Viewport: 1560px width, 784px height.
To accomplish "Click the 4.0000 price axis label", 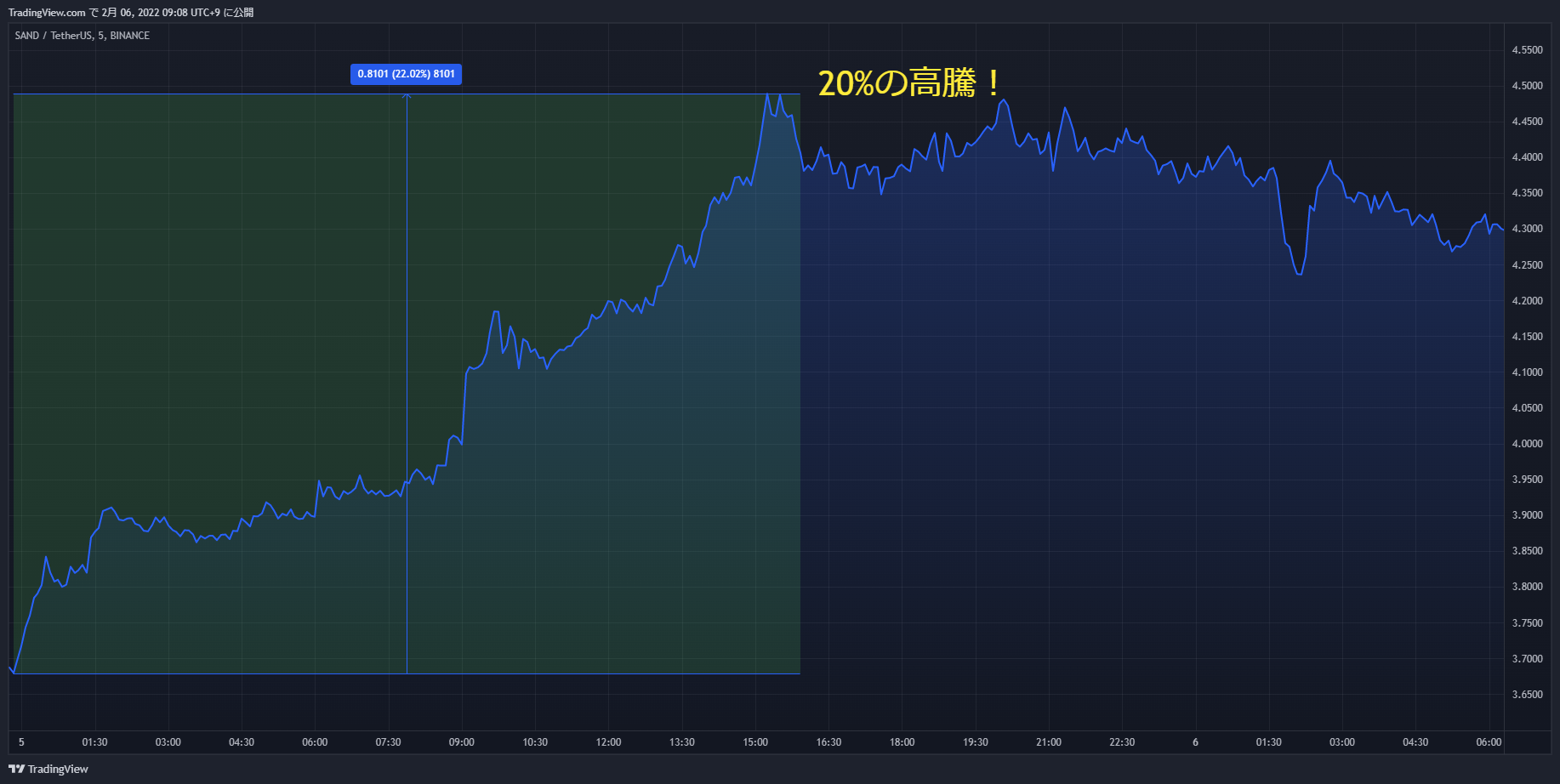I will coord(1527,444).
